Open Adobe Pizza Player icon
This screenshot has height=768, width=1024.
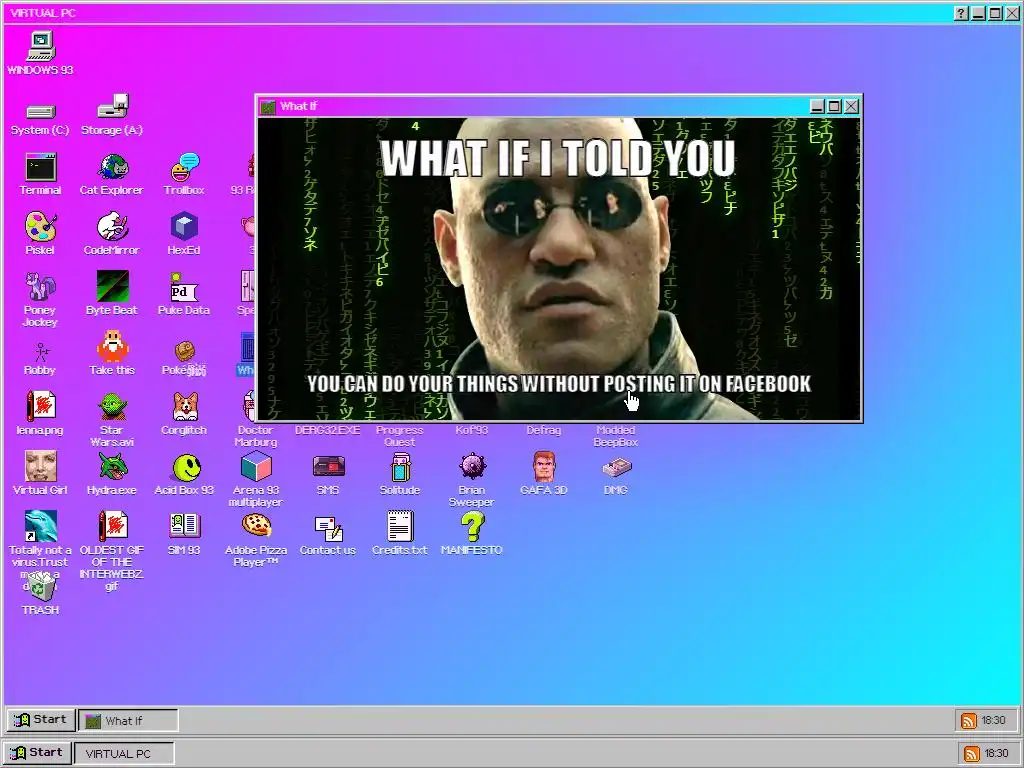pos(256,525)
